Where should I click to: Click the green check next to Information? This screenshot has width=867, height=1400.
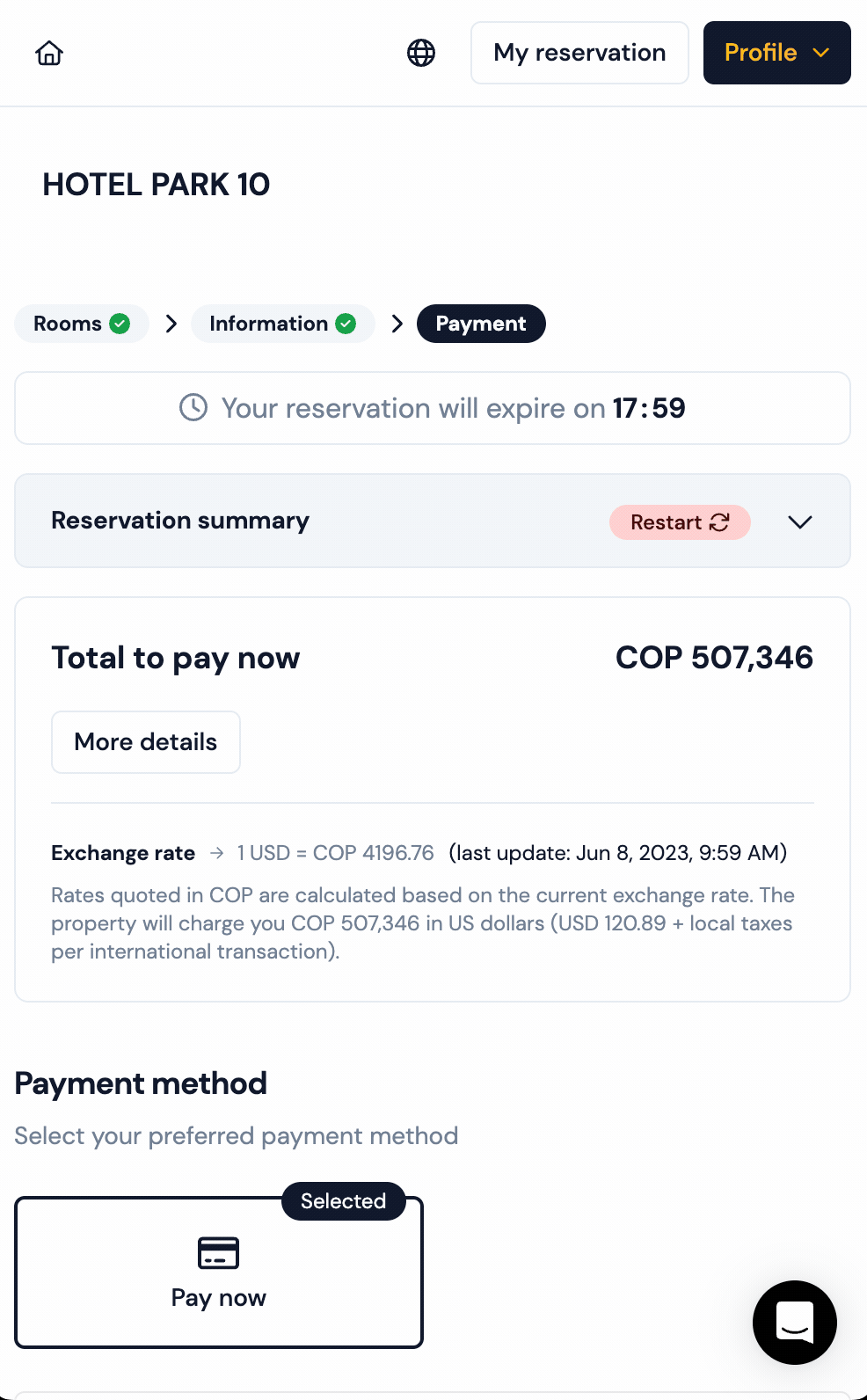point(346,324)
